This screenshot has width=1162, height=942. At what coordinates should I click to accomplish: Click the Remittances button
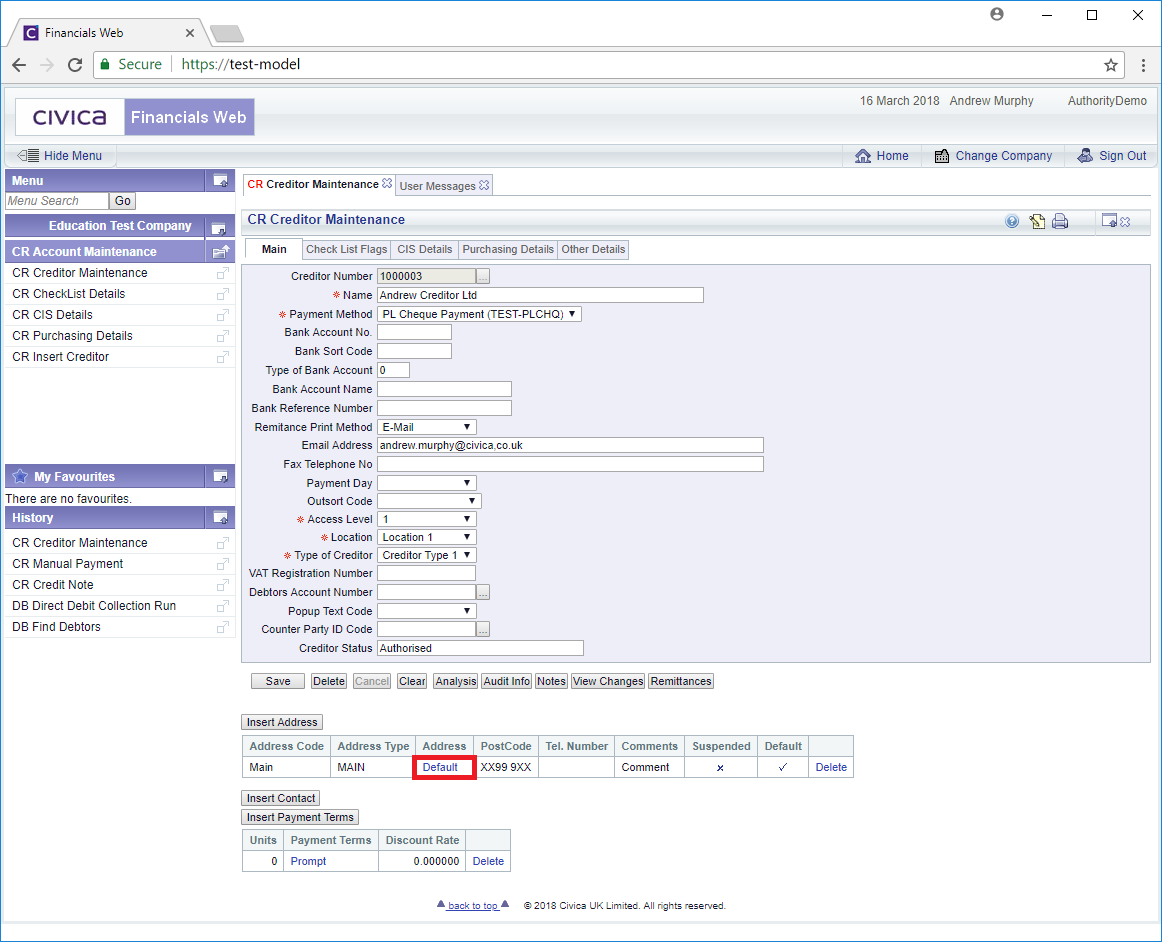click(681, 681)
